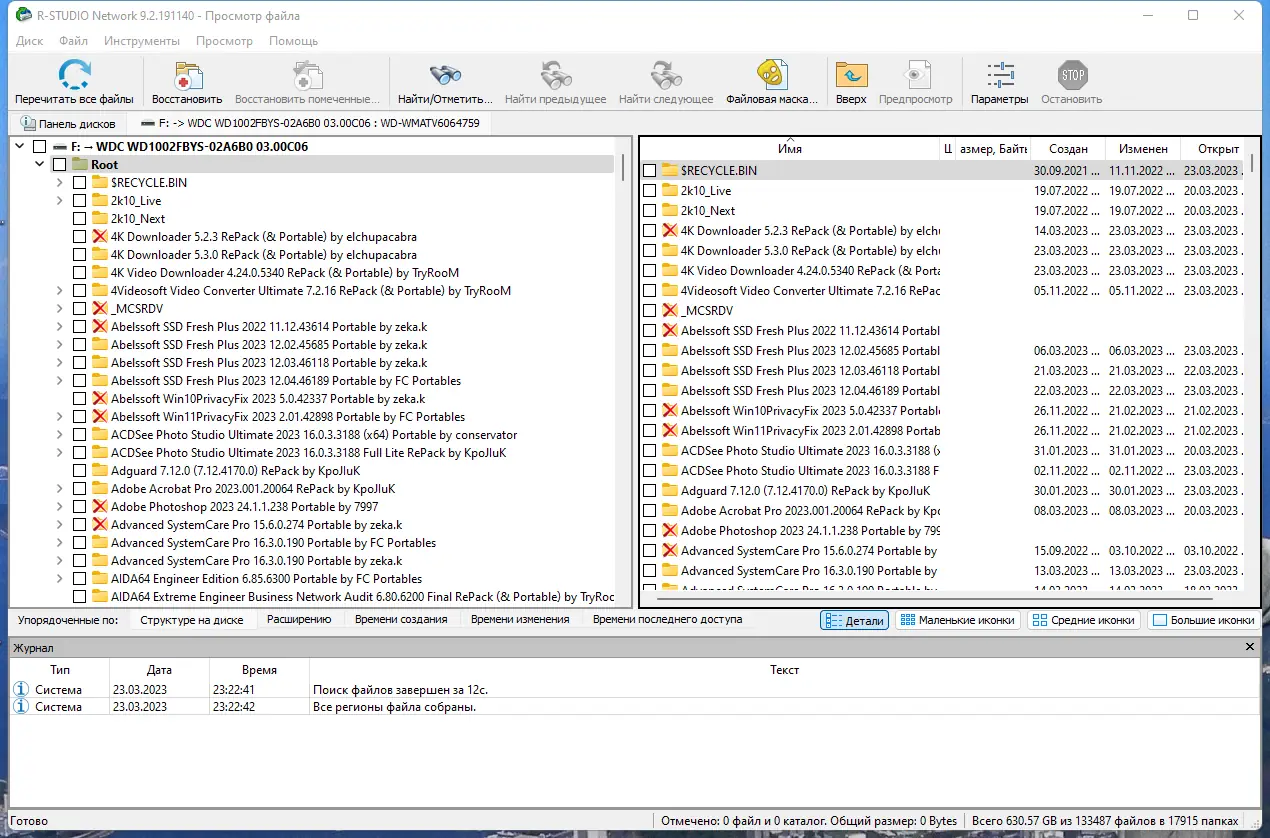Click the Изменен column header
Viewport: 1270px width, 838px height.
(x=1143, y=149)
